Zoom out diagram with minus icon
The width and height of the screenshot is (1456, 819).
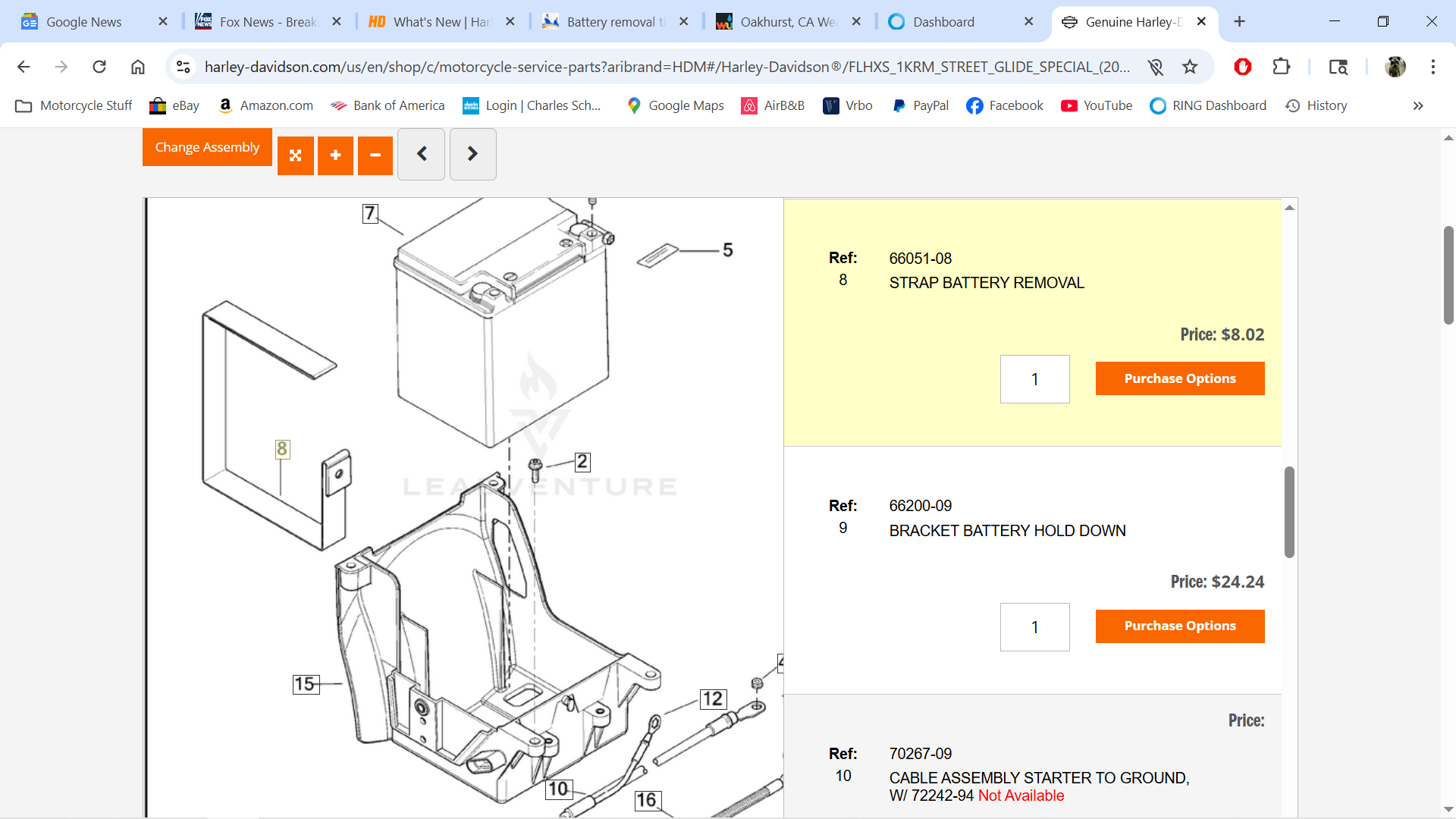point(375,155)
